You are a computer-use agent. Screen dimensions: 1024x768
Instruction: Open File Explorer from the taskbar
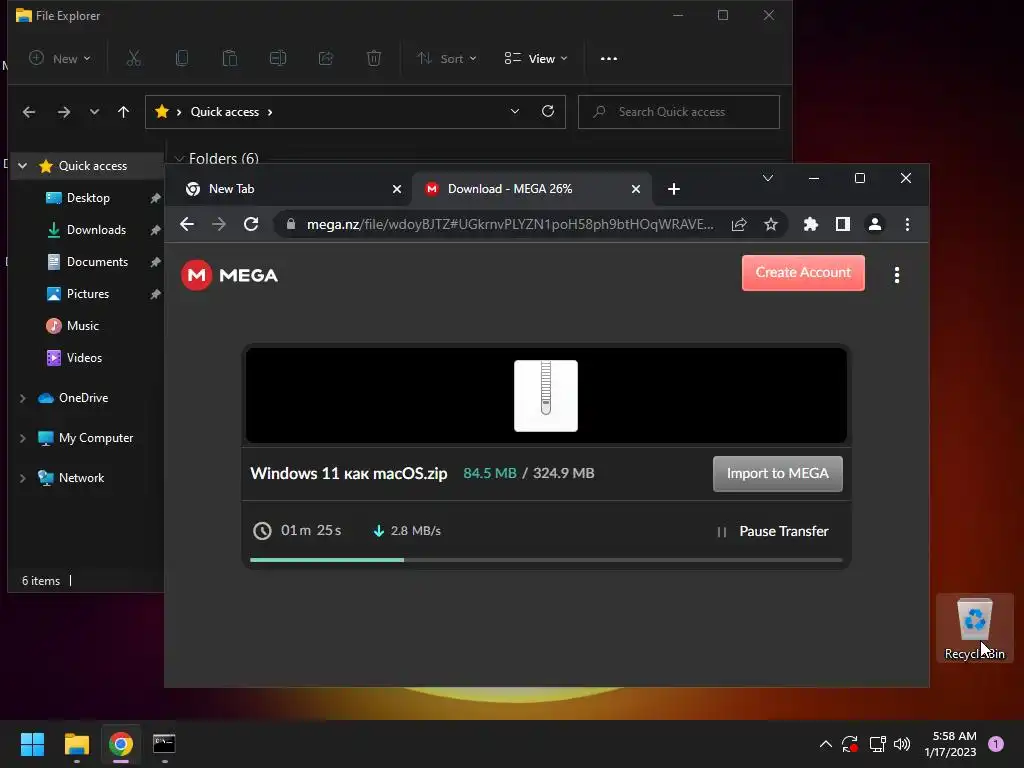[x=76, y=744]
